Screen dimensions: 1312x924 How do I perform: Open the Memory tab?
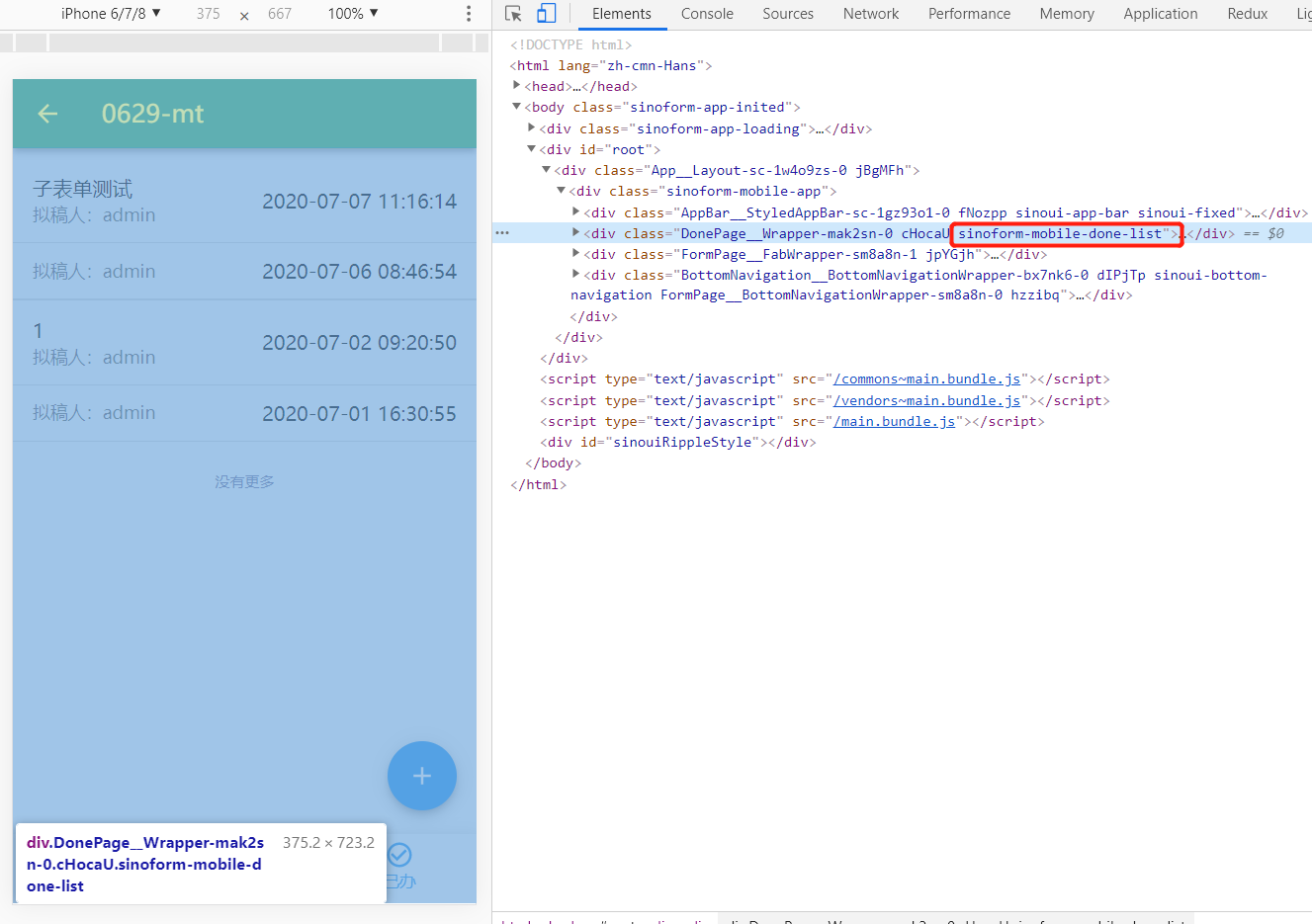[1067, 14]
